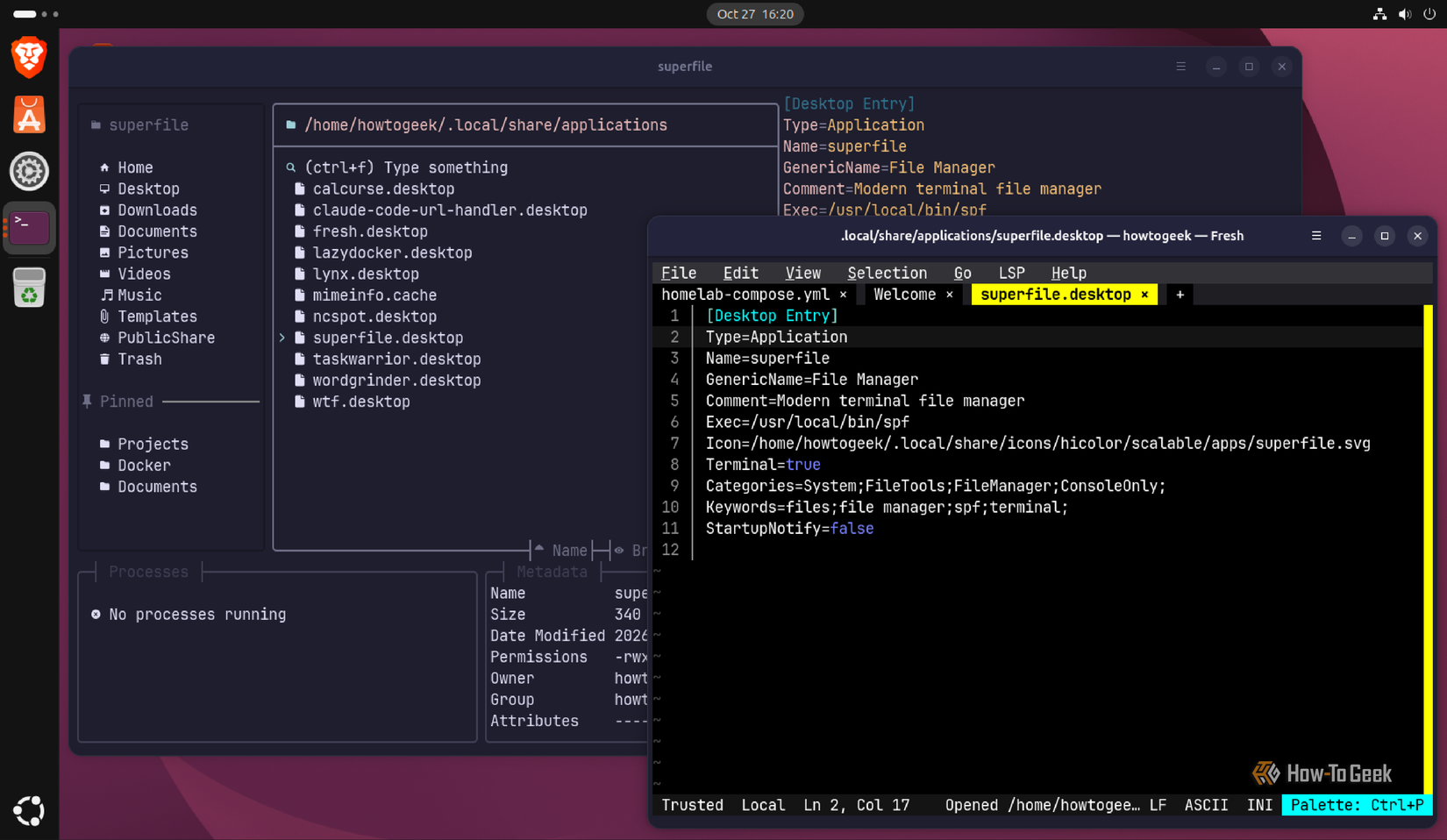Screen dimensions: 1447x840
Task: Click Palette: Ctrl+P in status bar
Action: pos(1357,805)
